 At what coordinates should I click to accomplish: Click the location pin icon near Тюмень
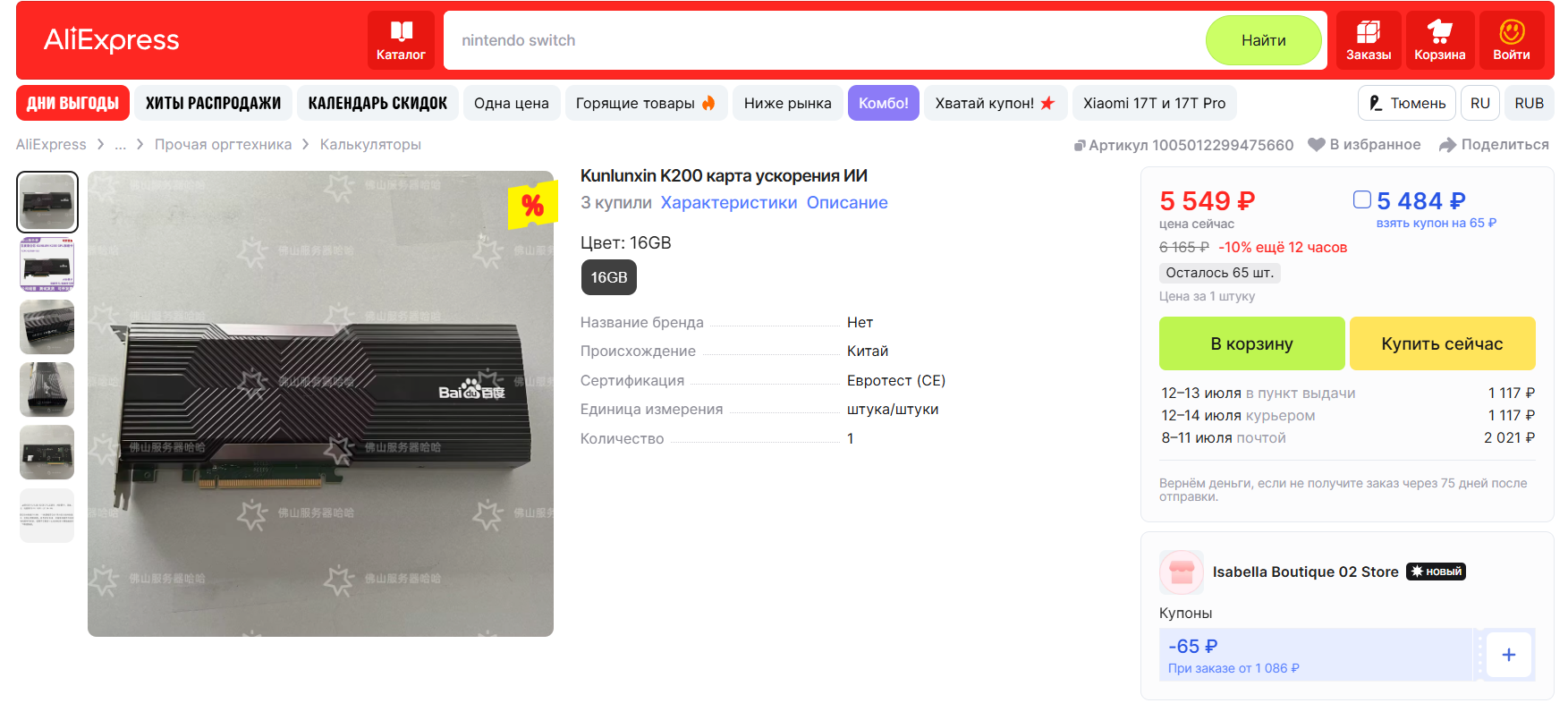[1376, 103]
